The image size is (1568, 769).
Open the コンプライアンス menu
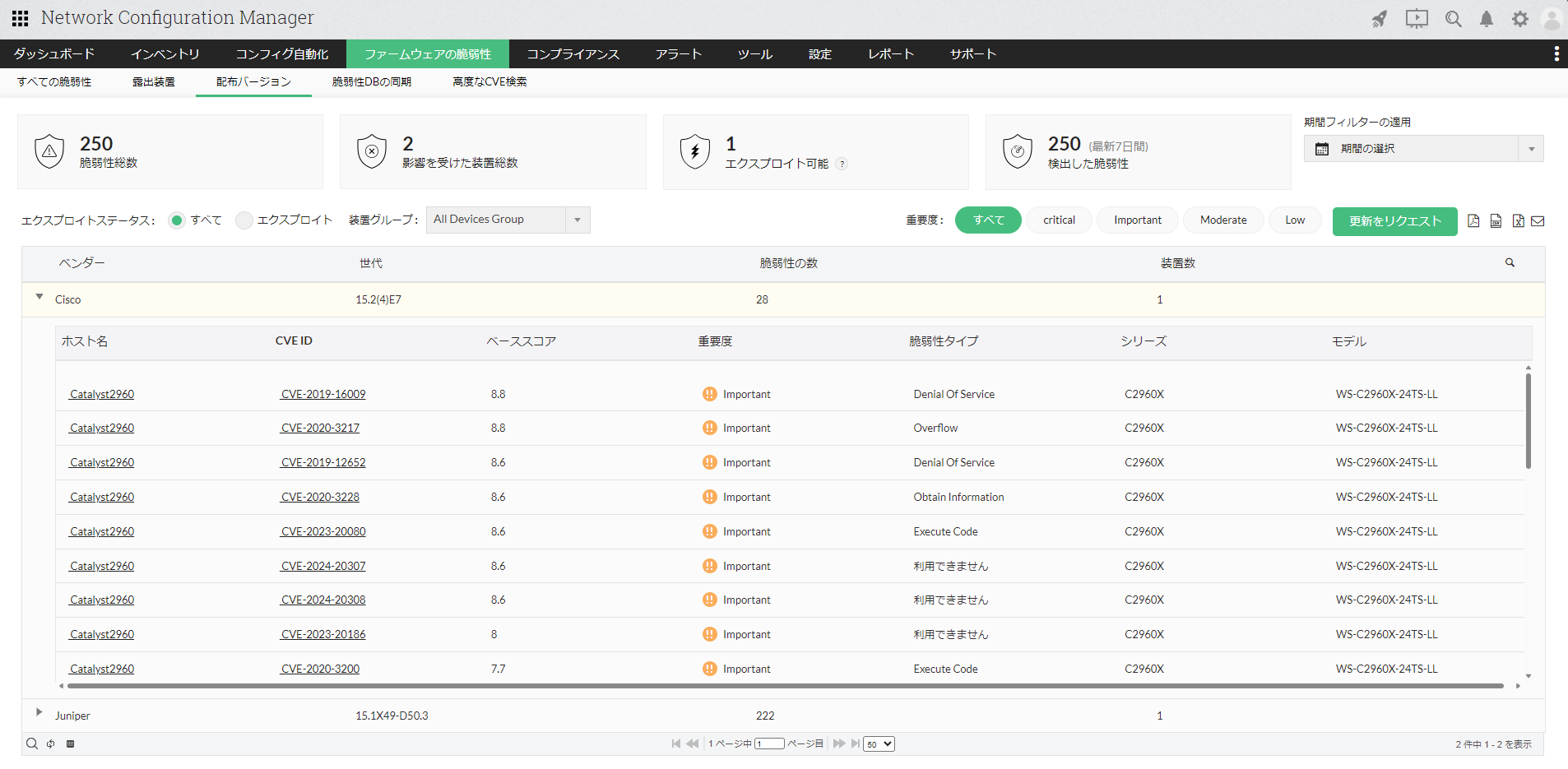(573, 54)
